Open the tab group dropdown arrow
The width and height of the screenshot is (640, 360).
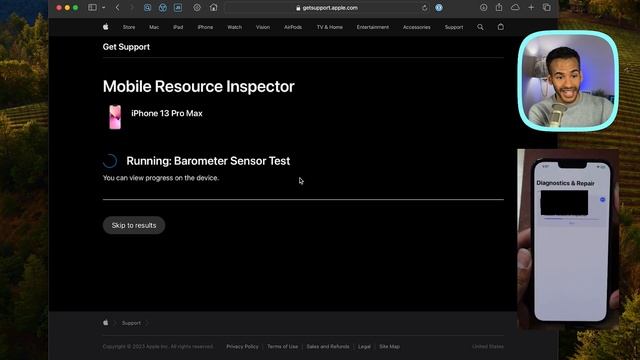[104, 7]
